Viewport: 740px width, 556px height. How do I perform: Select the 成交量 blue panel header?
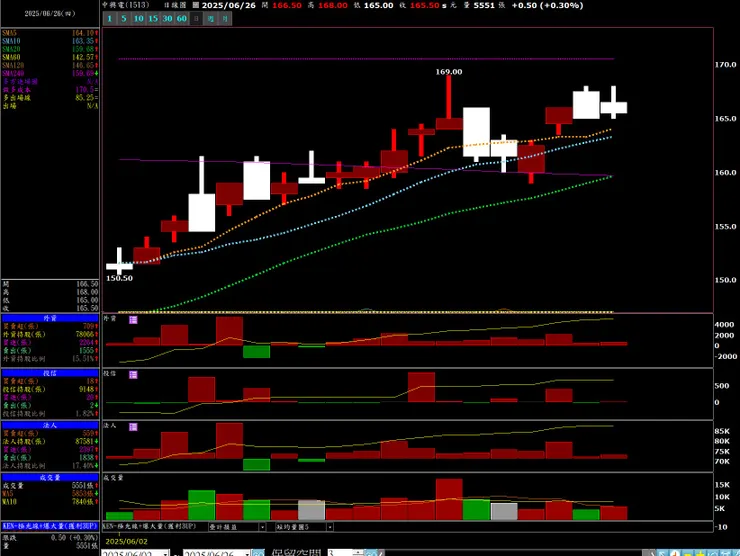coord(50,478)
